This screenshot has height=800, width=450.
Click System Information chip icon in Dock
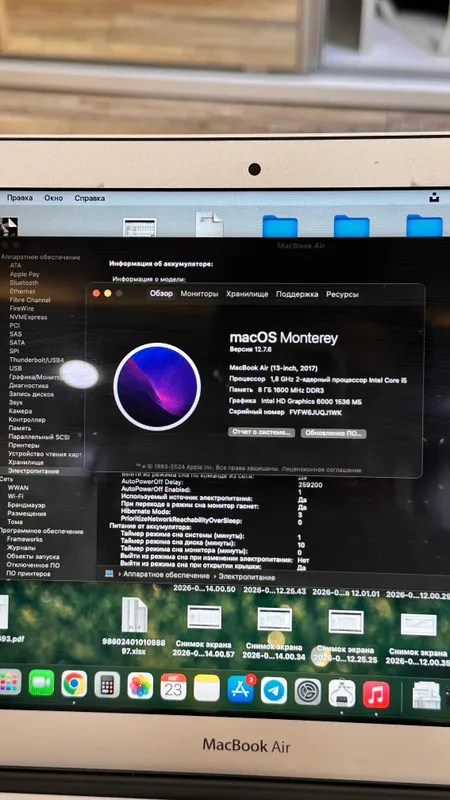[342, 693]
